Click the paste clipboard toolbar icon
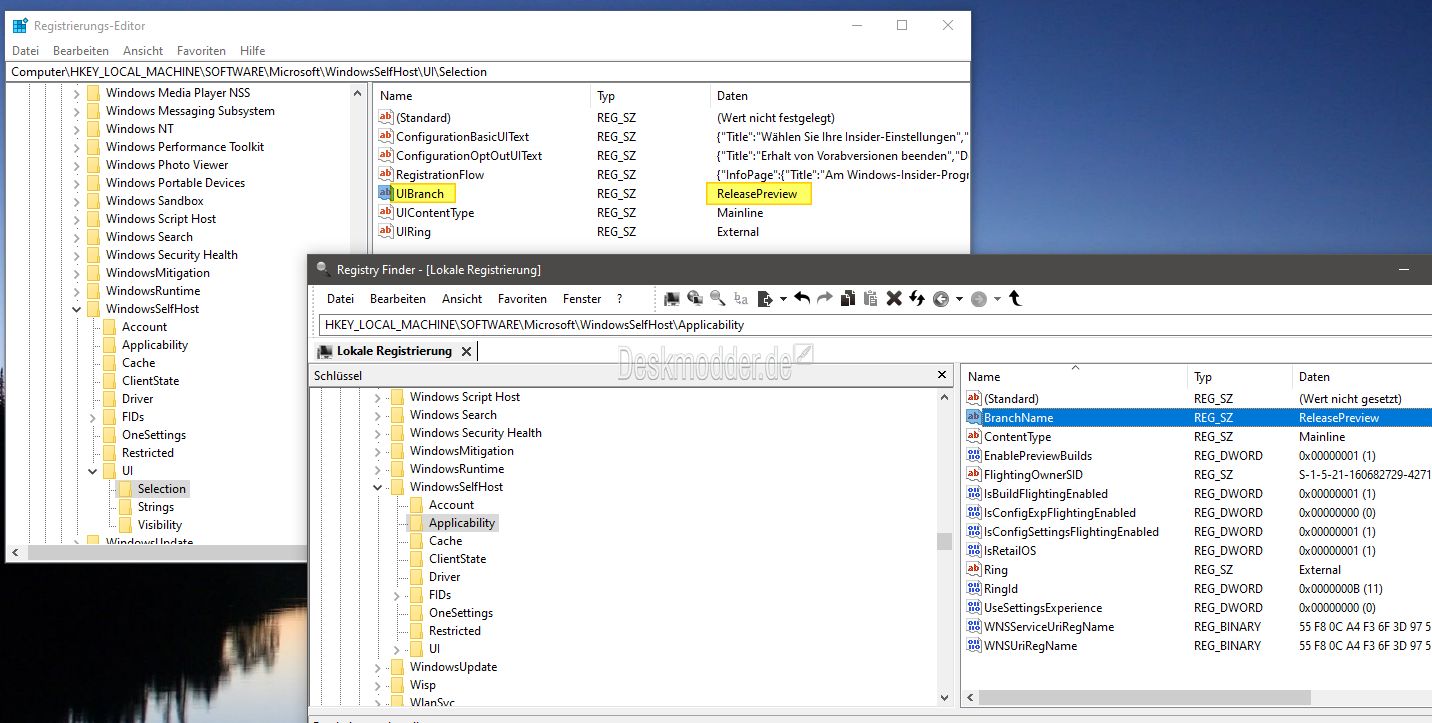This screenshot has width=1432, height=723. tap(870, 299)
